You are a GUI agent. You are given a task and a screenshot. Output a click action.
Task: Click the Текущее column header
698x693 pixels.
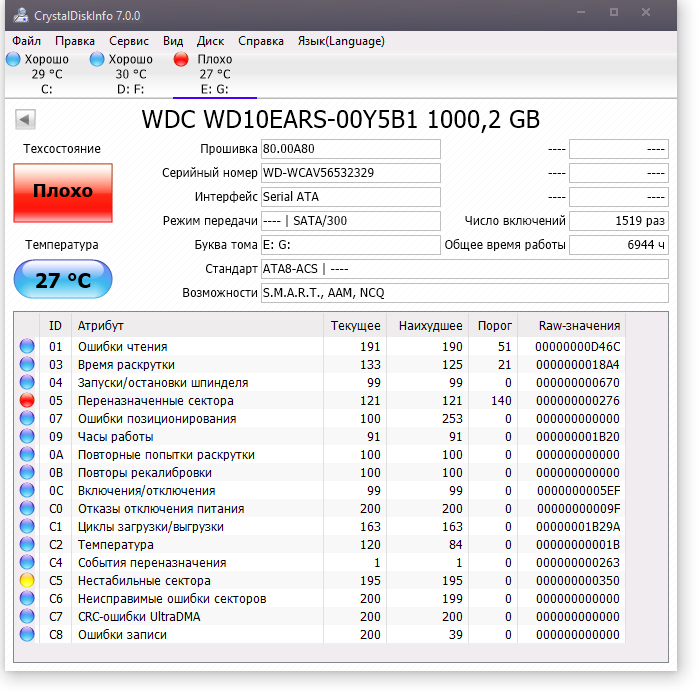click(355, 325)
